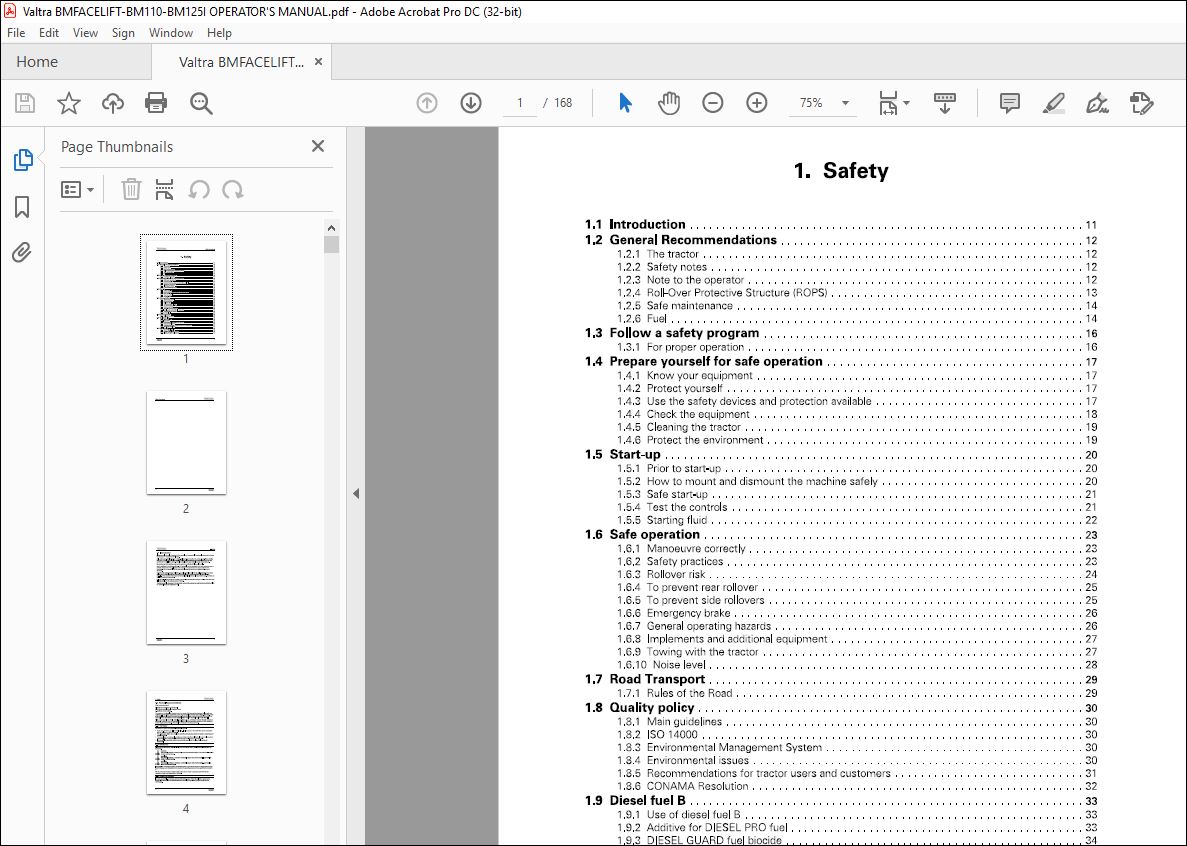Select the Highlight text pen tool
Screen dimensions: 1187x846
pyautogui.click(x=1053, y=103)
